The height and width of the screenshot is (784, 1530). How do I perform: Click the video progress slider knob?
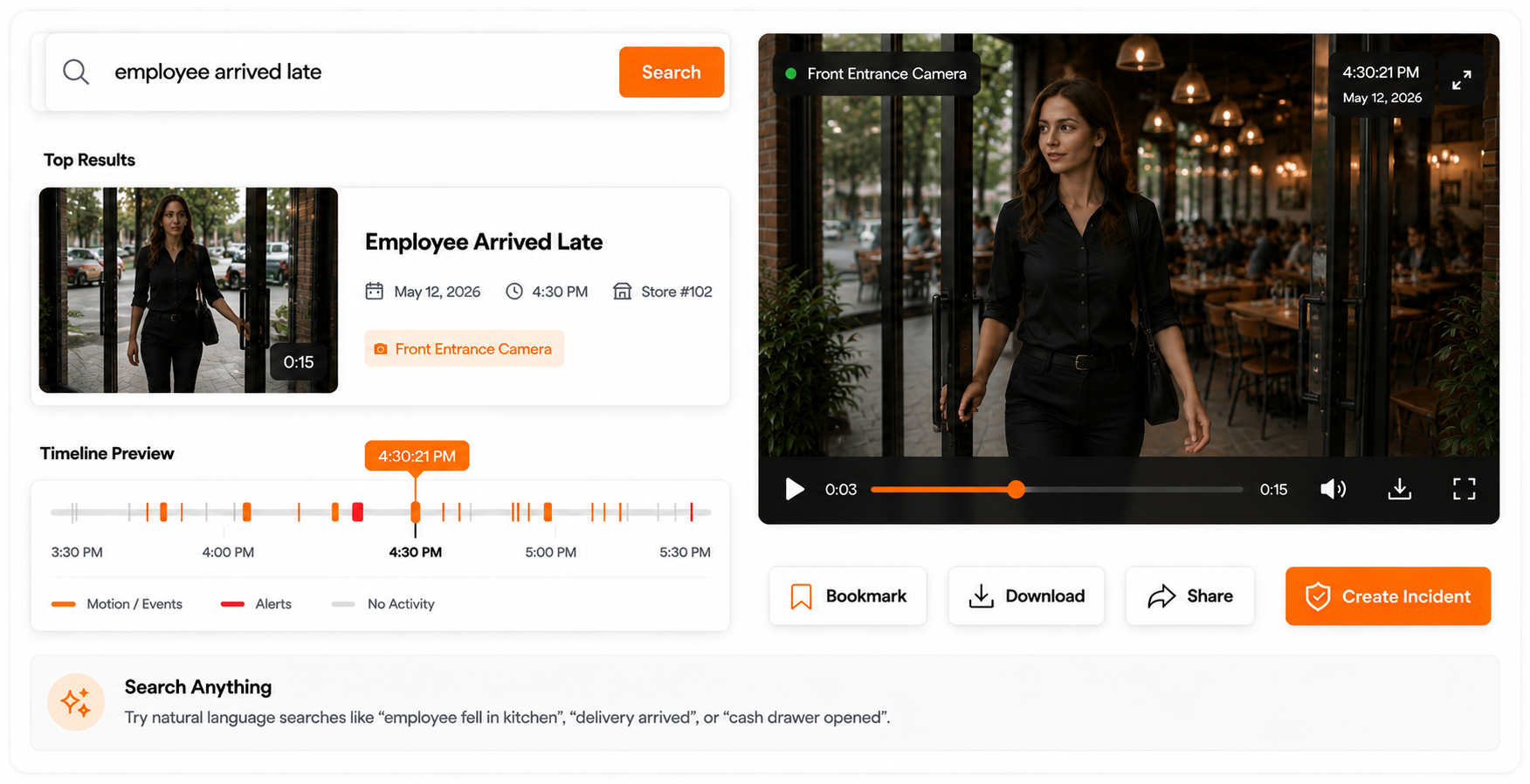(x=1016, y=489)
